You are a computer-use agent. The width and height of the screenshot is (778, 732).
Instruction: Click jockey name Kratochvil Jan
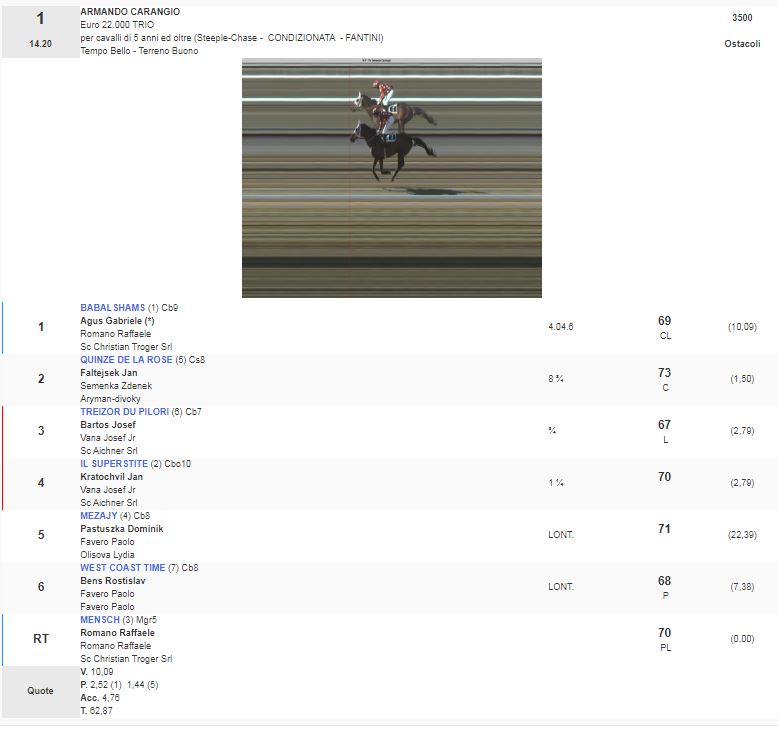pyautogui.click(x=111, y=477)
